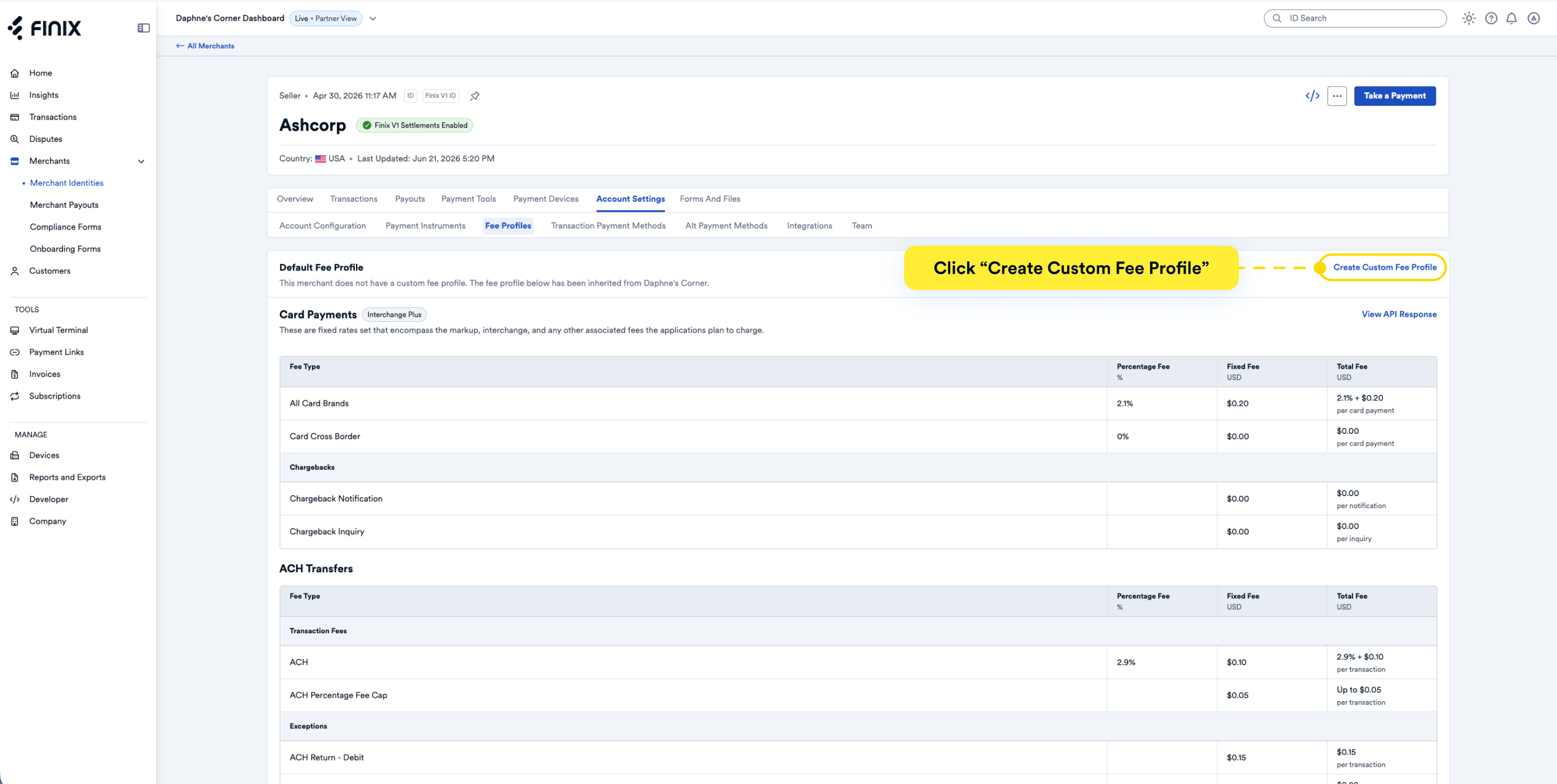Pin the Ashcorp merchant
The image size is (1557, 784).
[x=475, y=96]
